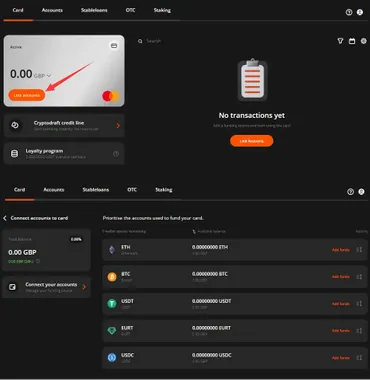Select OTC tab on card overview screen
Image resolution: width=370 pixels, height=380 pixels.
[131, 10]
